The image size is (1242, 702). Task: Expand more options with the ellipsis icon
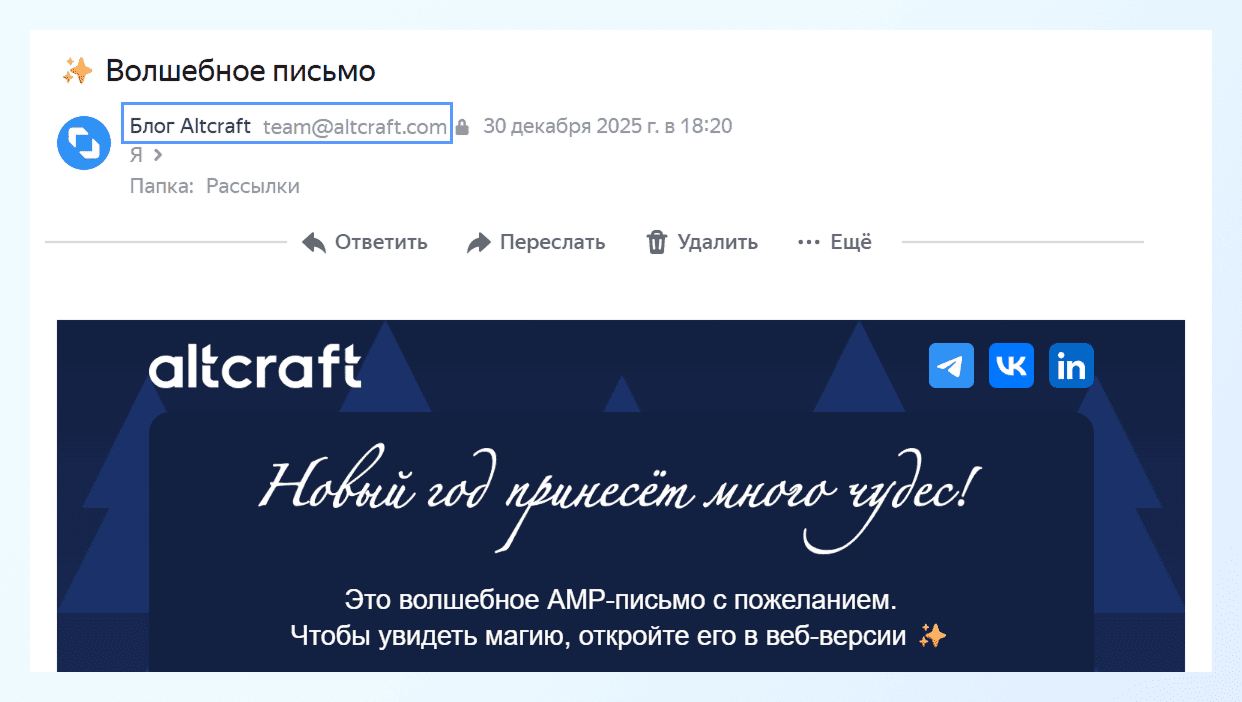click(806, 241)
